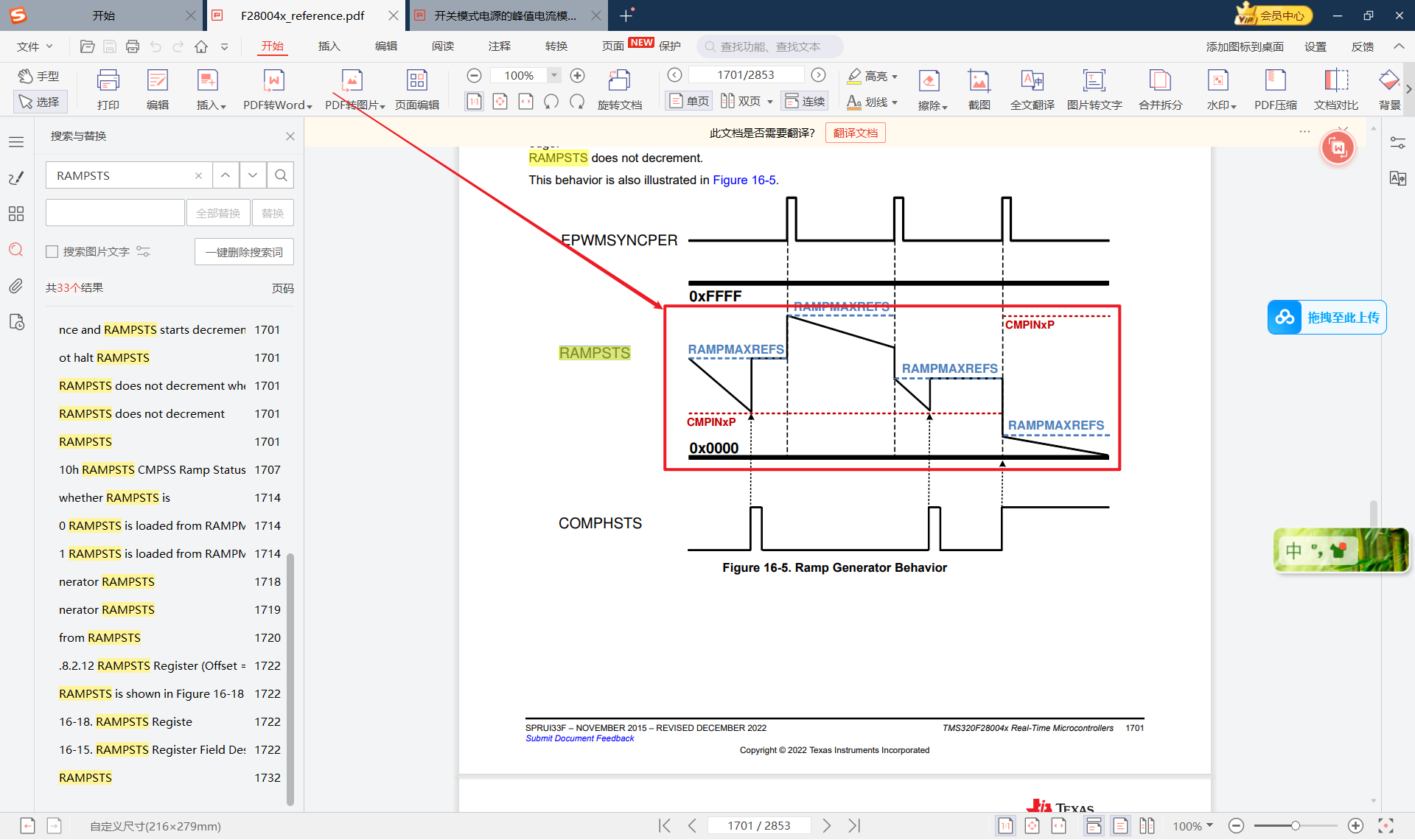The image size is (1415, 840).
Task: Enable the 搜索图片文字 checkbox
Action: (52, 252)
